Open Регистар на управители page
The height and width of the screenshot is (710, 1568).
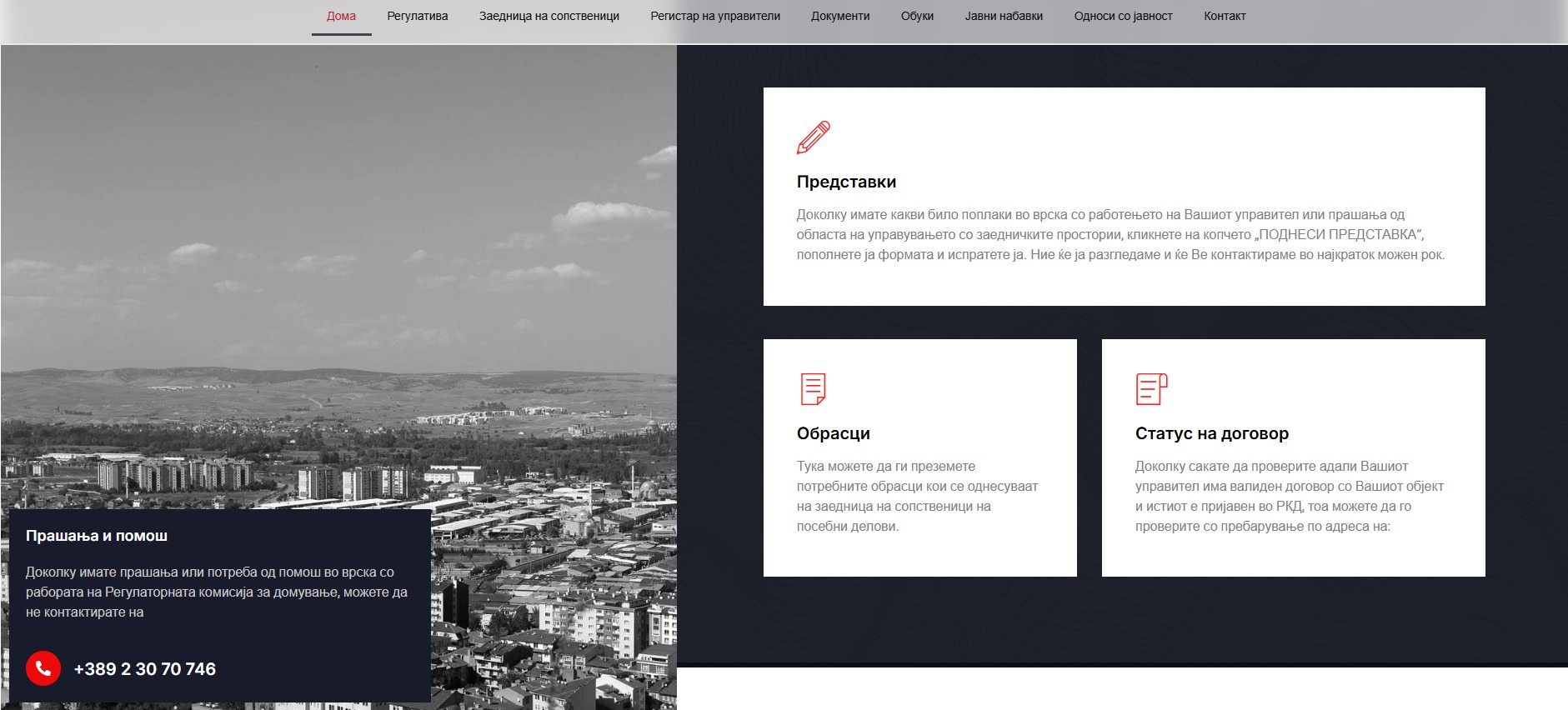tap(715, 16)
